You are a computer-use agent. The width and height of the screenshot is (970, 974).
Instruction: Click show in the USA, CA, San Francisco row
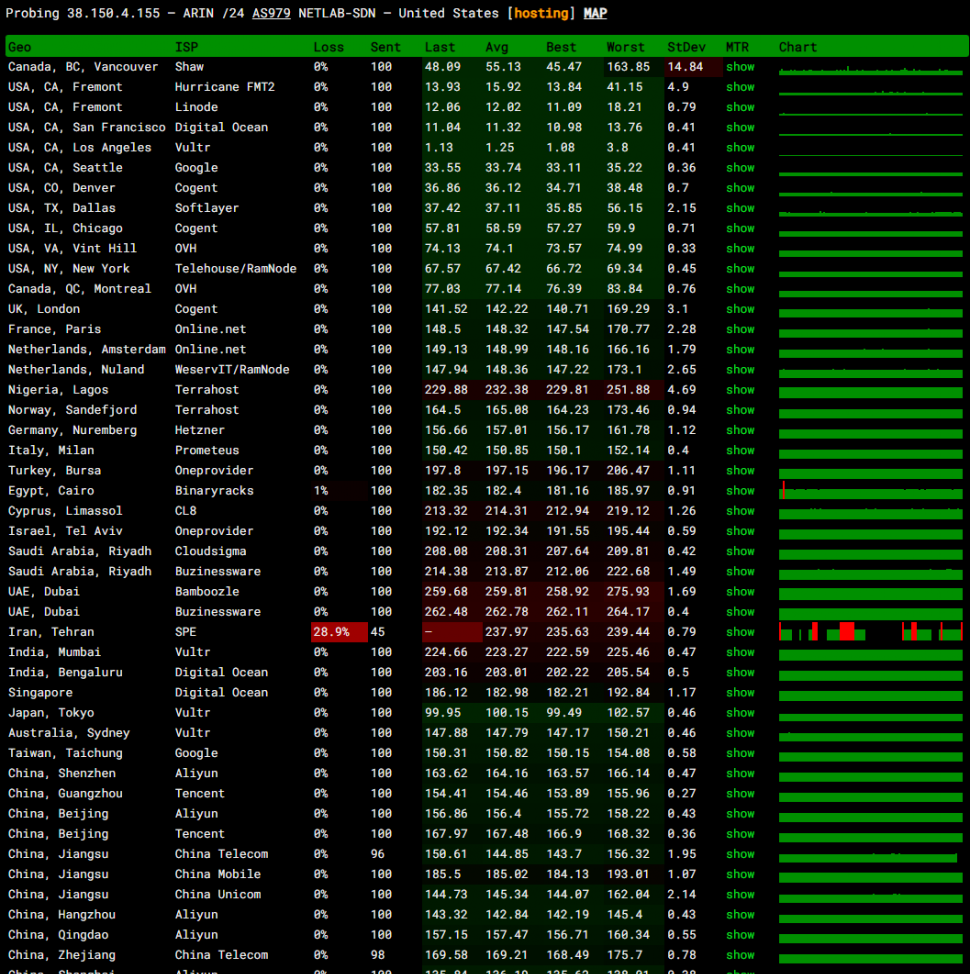pos(740,127)
